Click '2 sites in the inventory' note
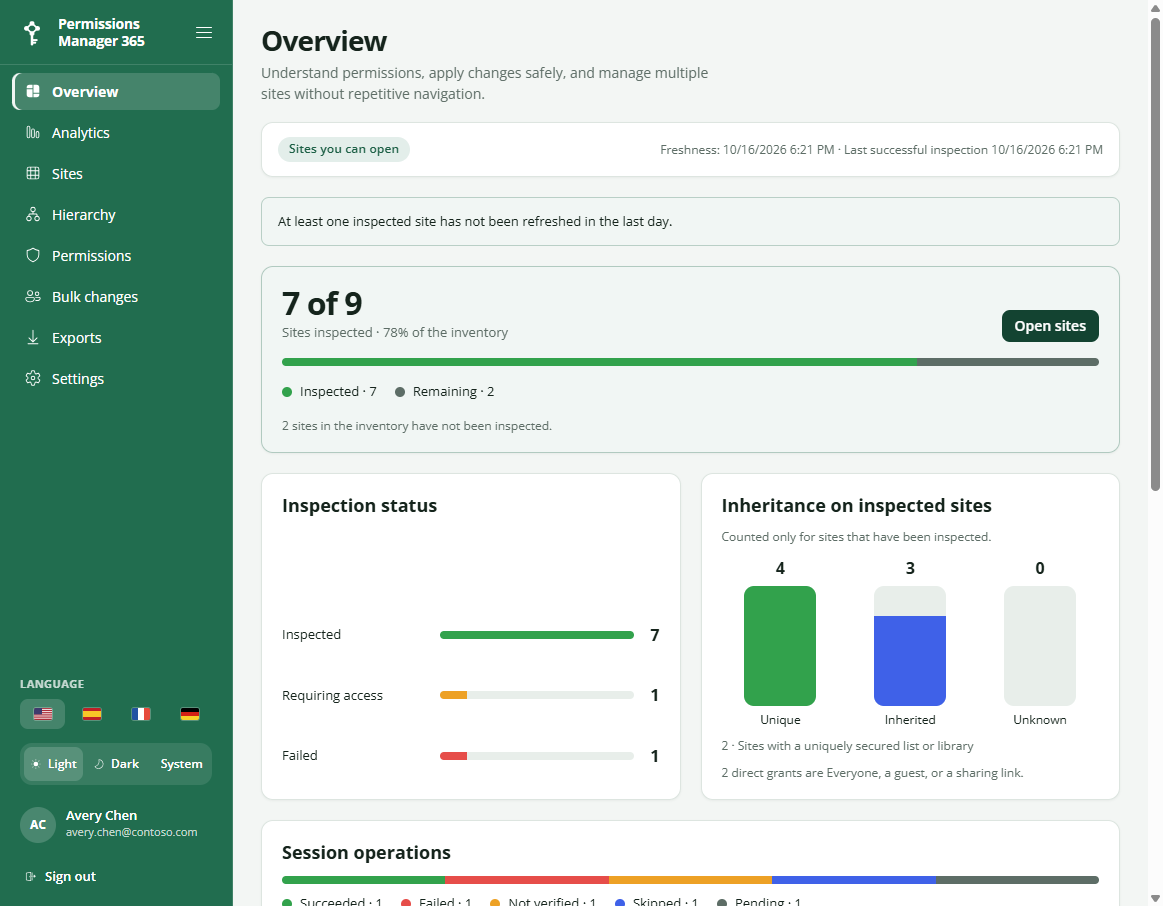The width and height of the screenshot is (1163, 906). coord(416,426)
